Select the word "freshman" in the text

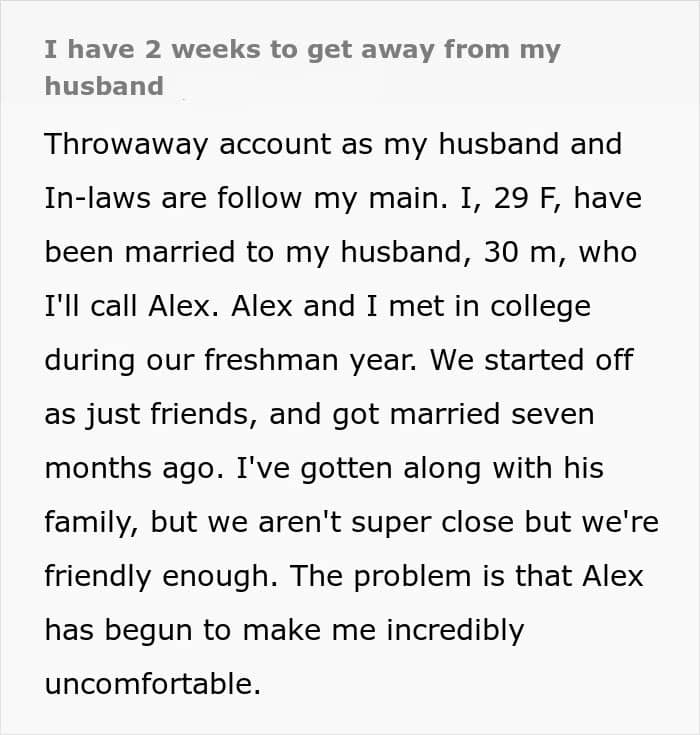pos(271,360)
